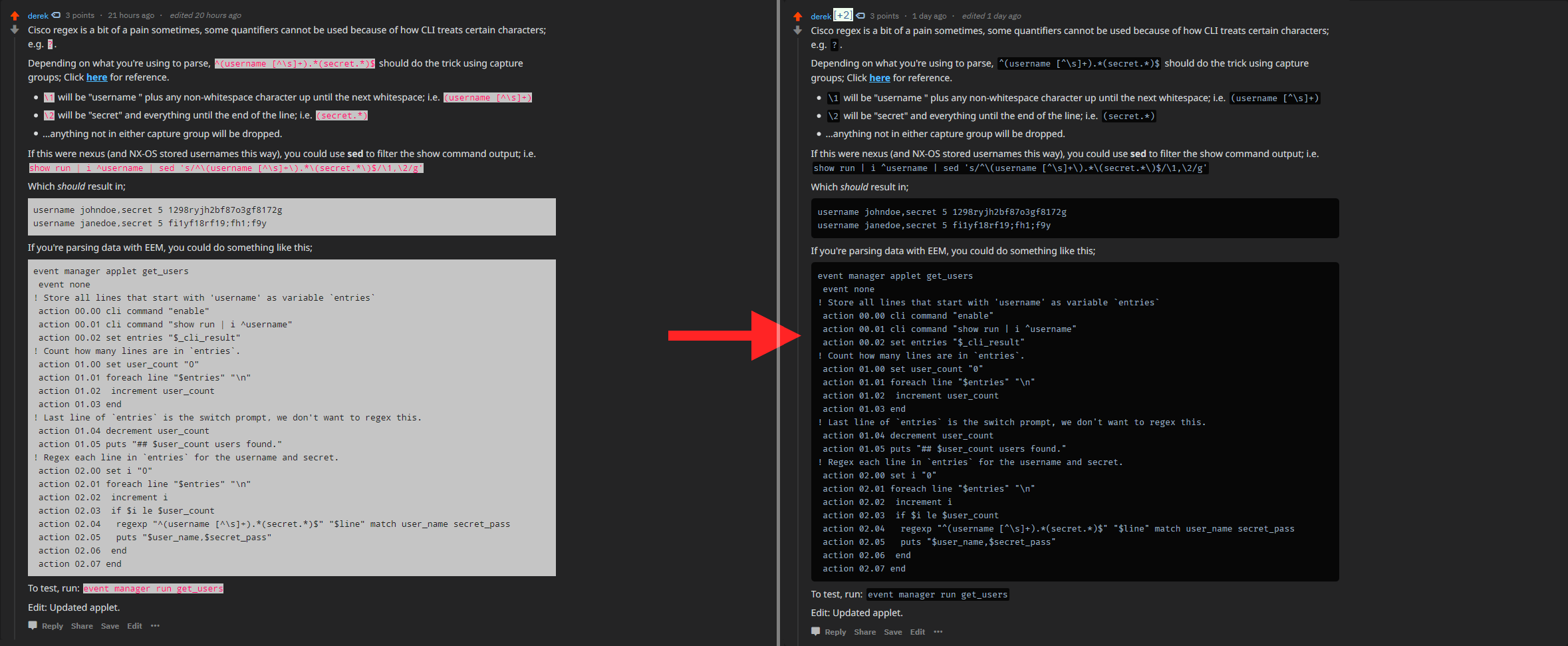Click the pink 'show run | i ^username | sed' code
The width and height of the screenshot is (1568, 646).
pyautogui.click(x=225, y=168)
